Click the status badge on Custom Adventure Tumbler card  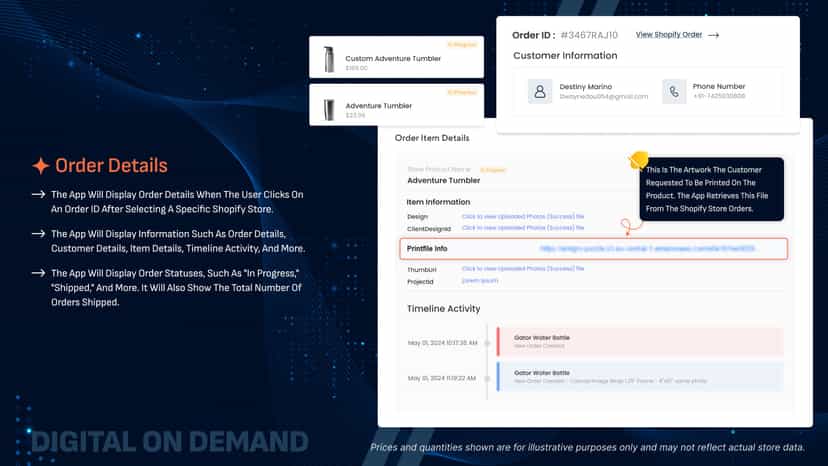pyautogui.click(x=462, y=45)
